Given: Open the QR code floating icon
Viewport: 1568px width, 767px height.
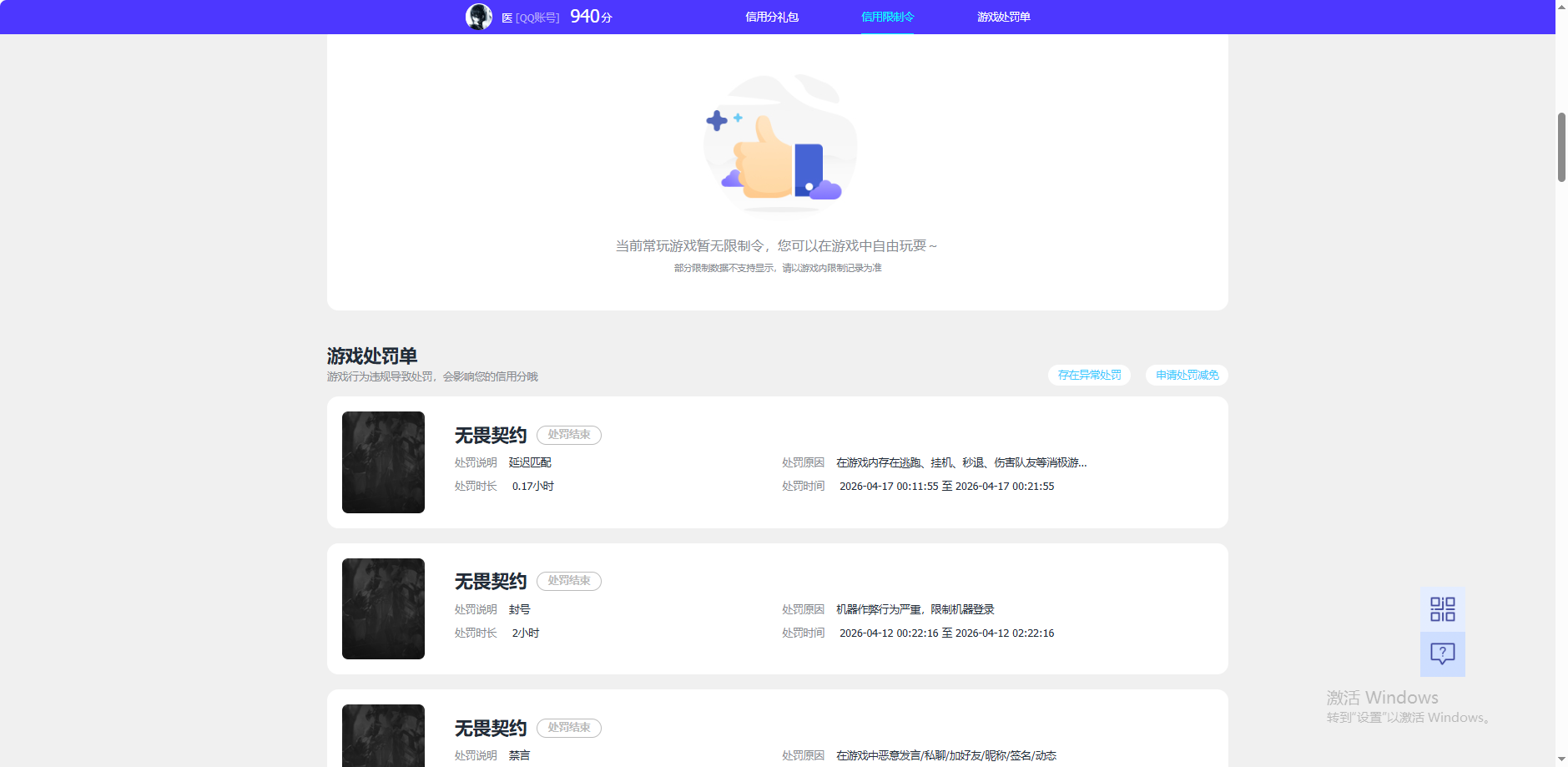Looking at the screenshot, I should click(1442, 609).
